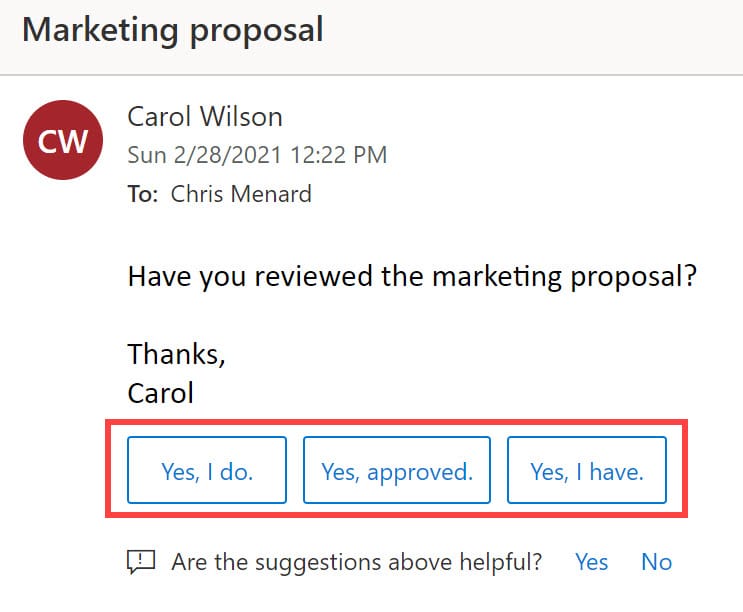Click the Sun 2/28/2021 12:22 PM timestamp
The height and width of the screenshot is (612, 743).
[257, 155]
